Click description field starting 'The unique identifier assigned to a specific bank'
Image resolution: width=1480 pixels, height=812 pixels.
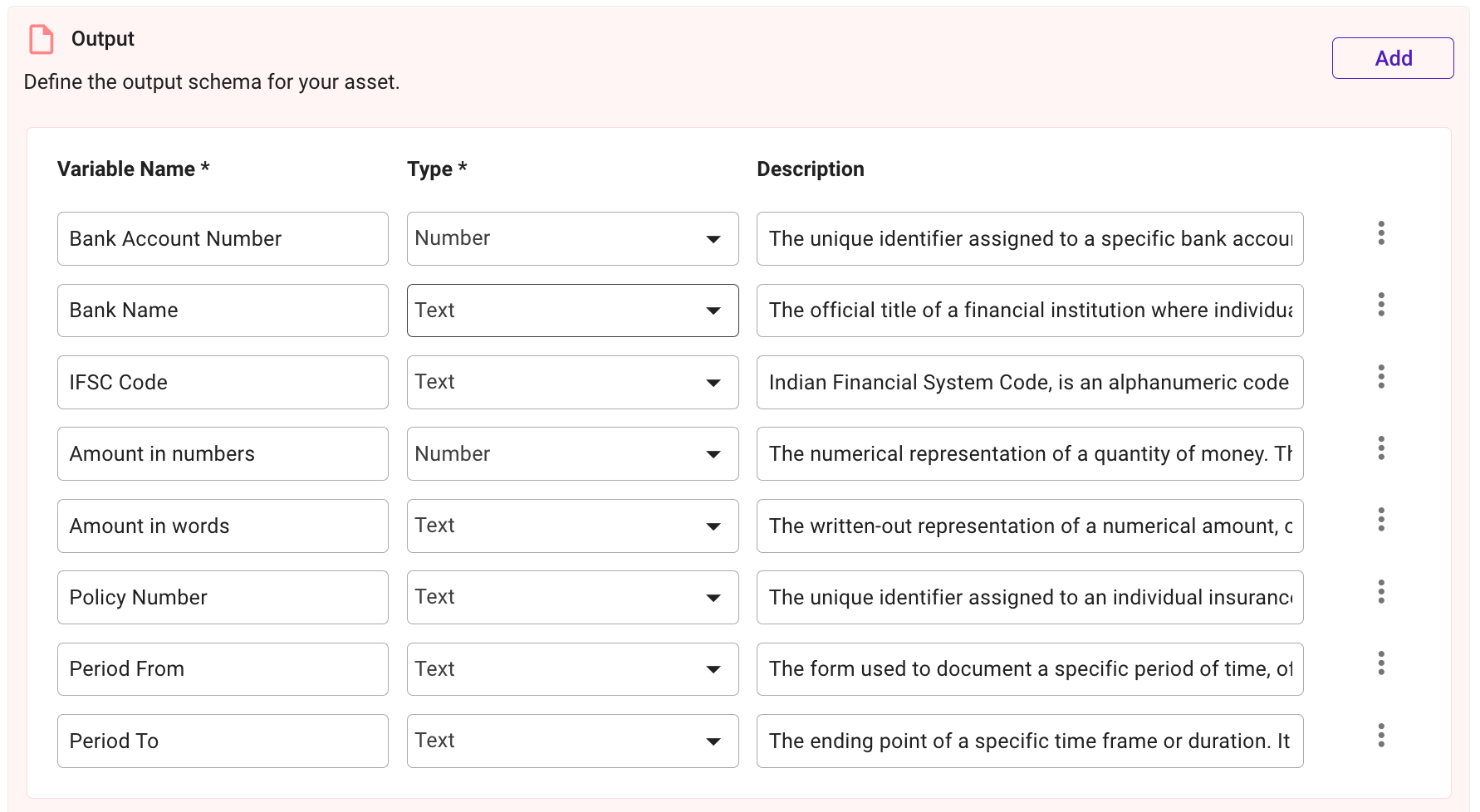coord(1030,239)
